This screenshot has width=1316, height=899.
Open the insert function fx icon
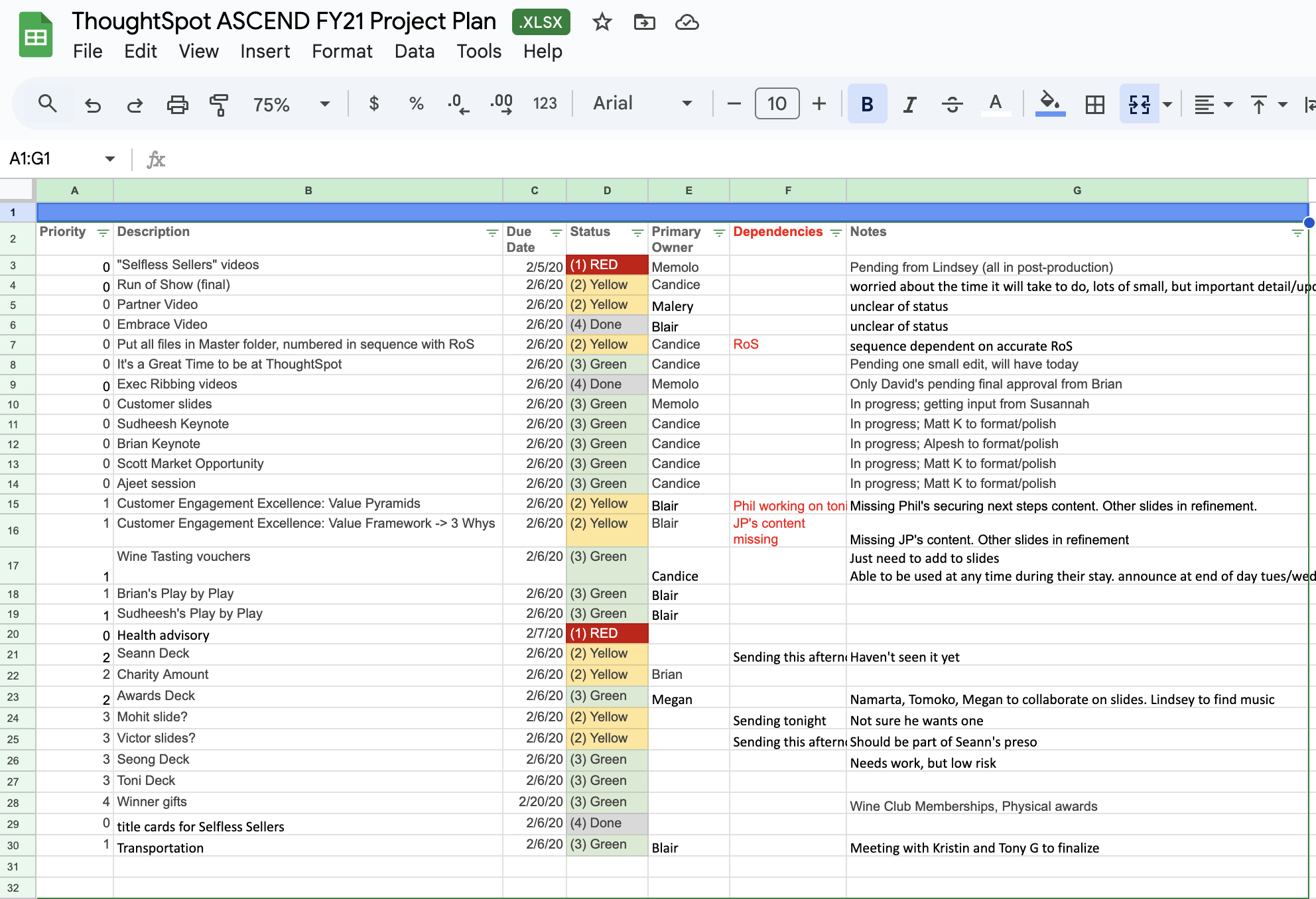tap(156, 159)
